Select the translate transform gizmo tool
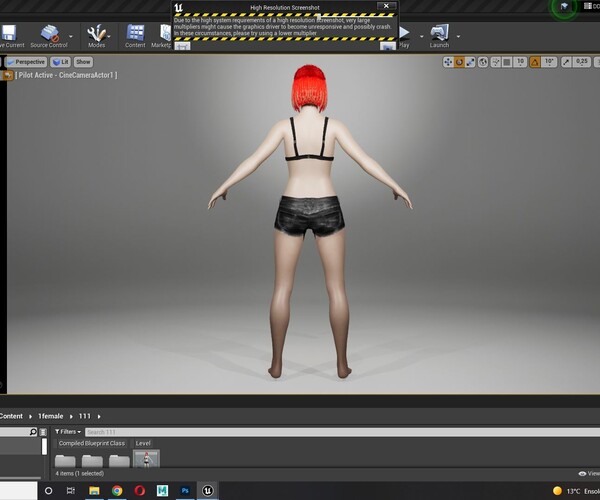This screenshot has height=500, width=600. (448, 62)
